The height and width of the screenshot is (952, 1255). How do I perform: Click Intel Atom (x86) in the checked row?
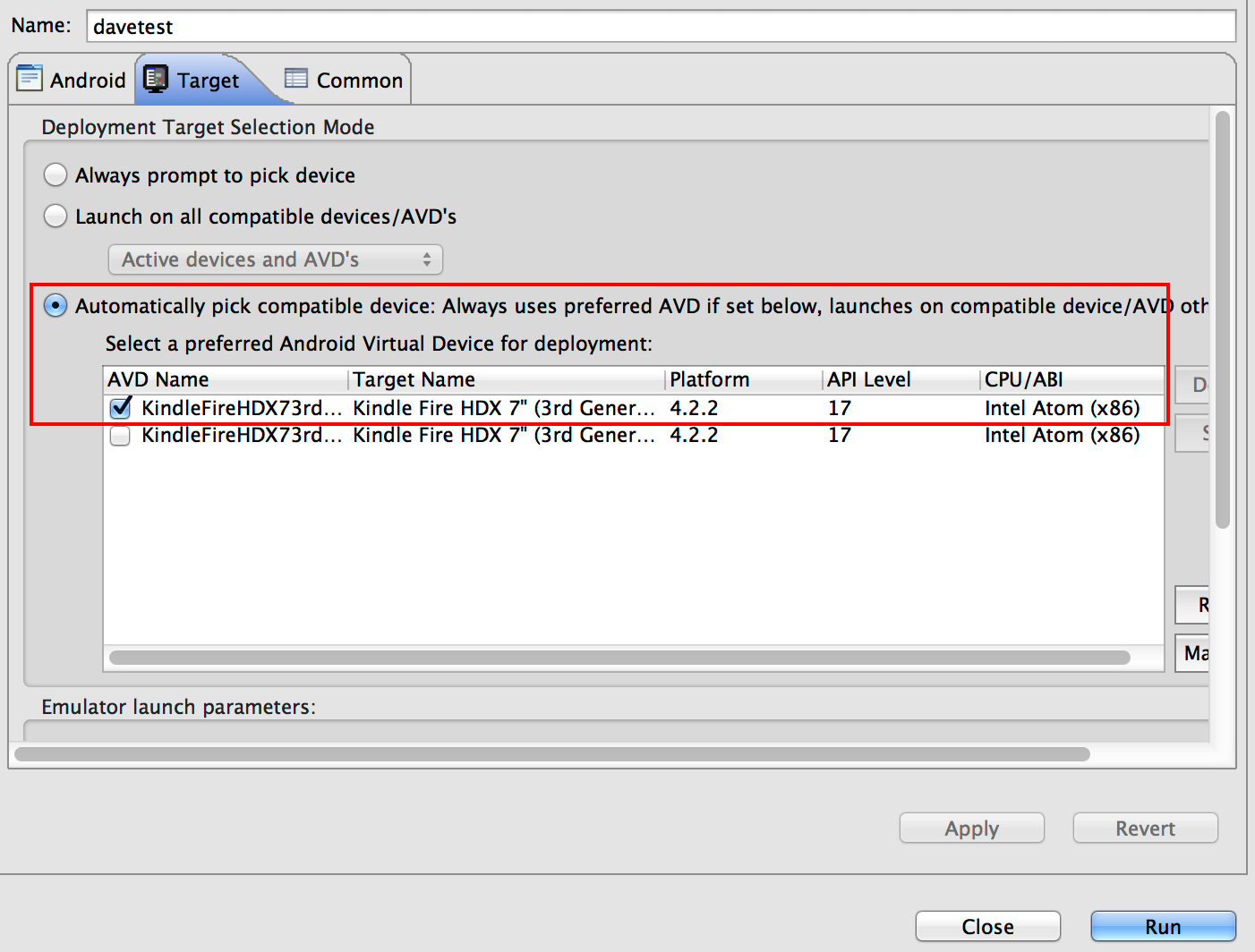point(1063,408)
